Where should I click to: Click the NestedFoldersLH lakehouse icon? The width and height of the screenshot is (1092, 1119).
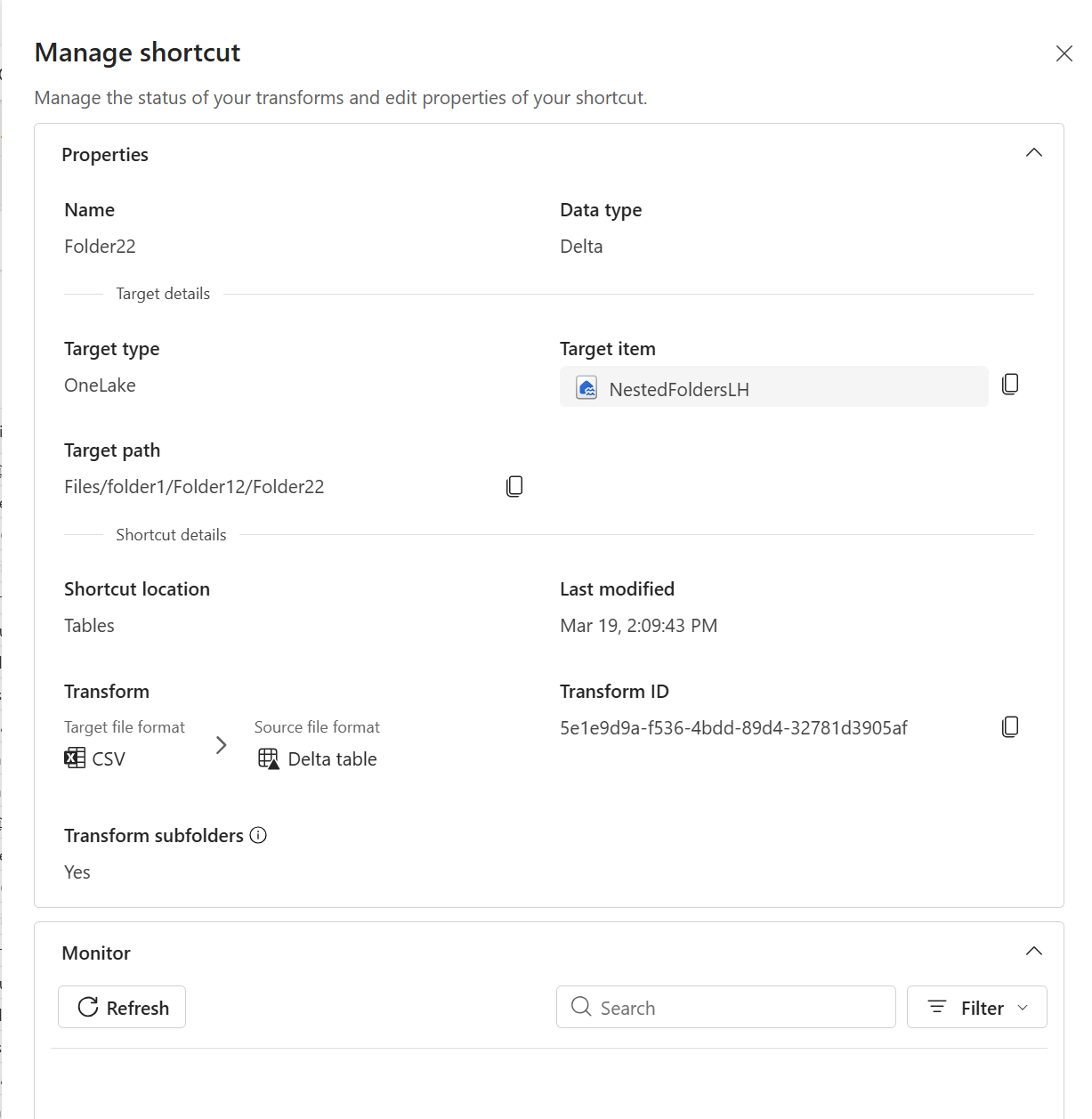tap(586, 388)
